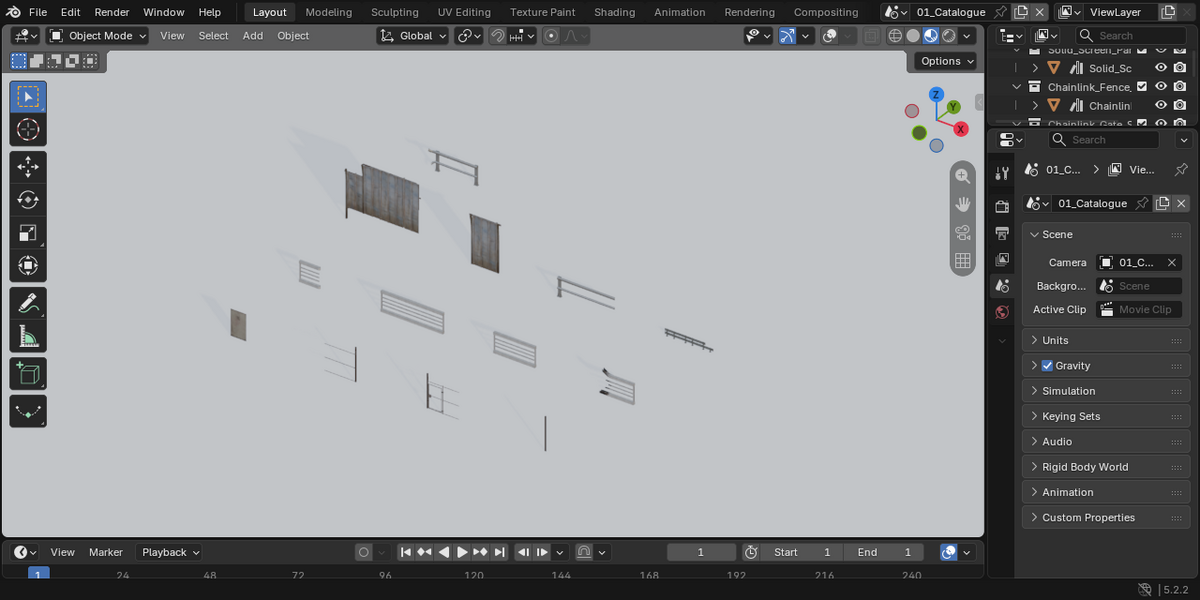Open the viewport Options dropdown
The width and height of the screenshot is (1200, 600).
(x=946, y=61)
